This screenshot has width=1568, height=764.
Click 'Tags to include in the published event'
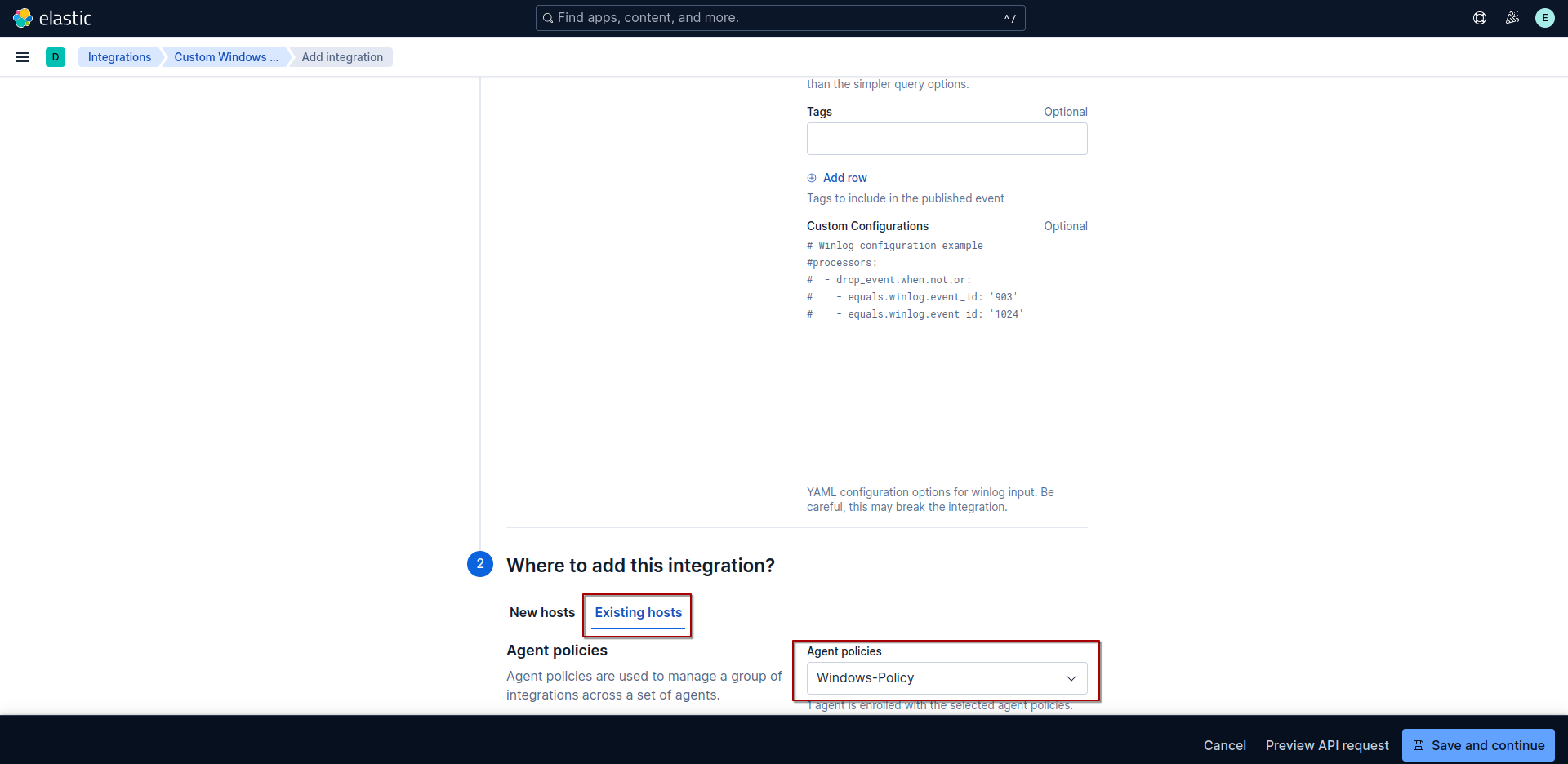pyautogui.click(x=905, y=198)
